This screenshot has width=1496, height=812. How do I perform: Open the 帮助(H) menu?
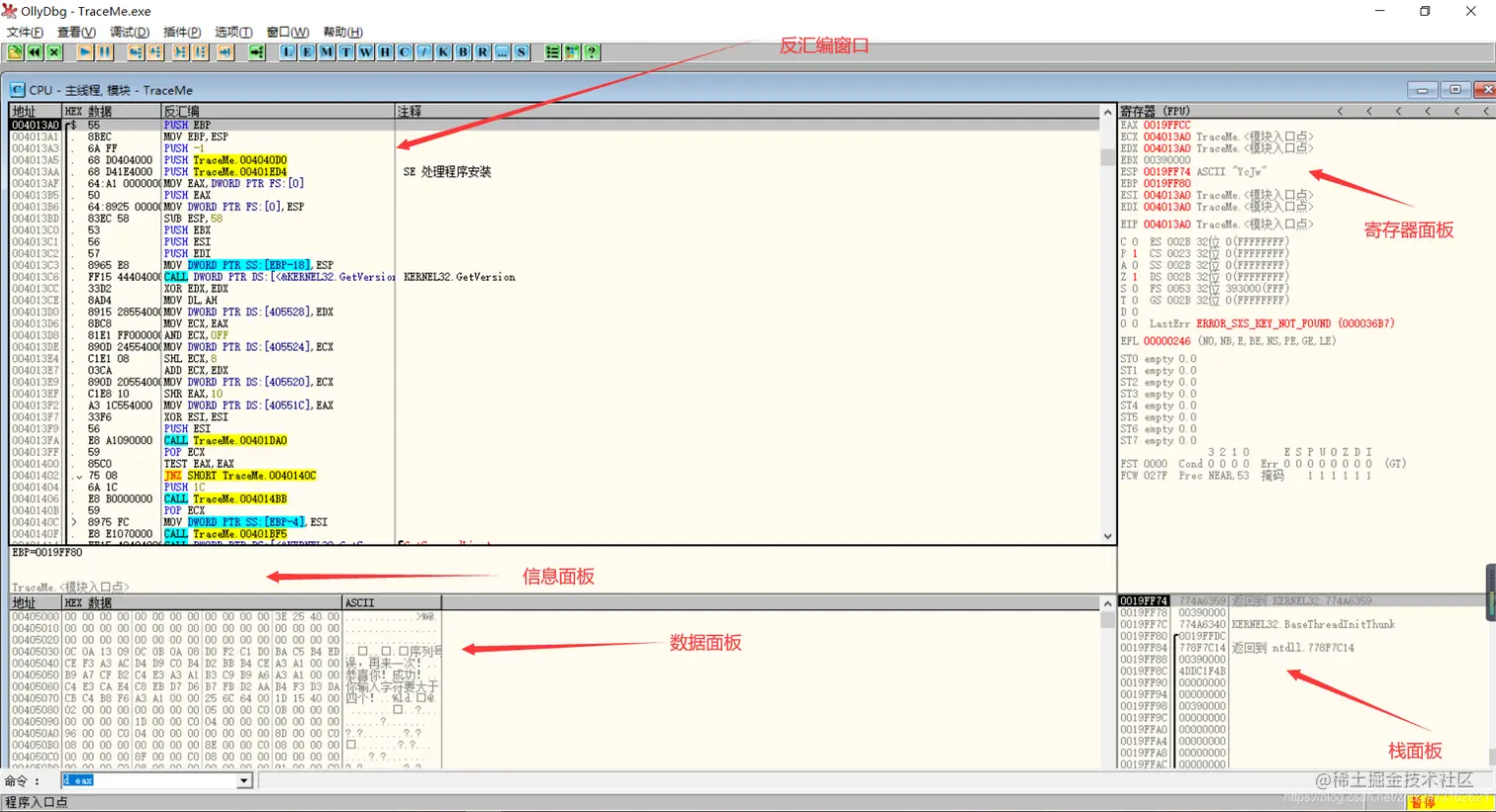coord(343,32)
